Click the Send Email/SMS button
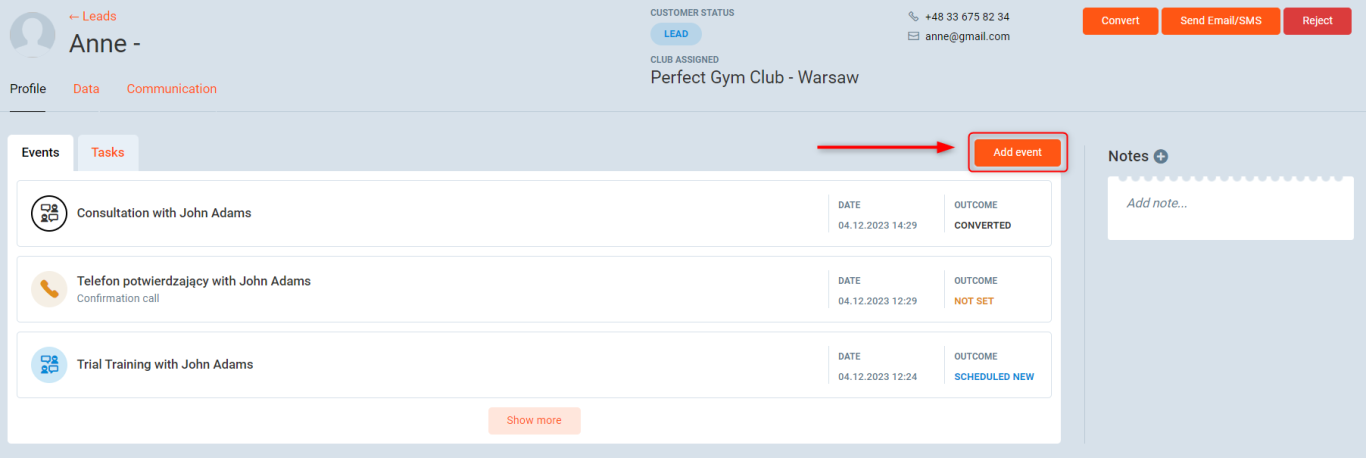The height and width of the screenshot is (458, 1366). coord(1221,21)
